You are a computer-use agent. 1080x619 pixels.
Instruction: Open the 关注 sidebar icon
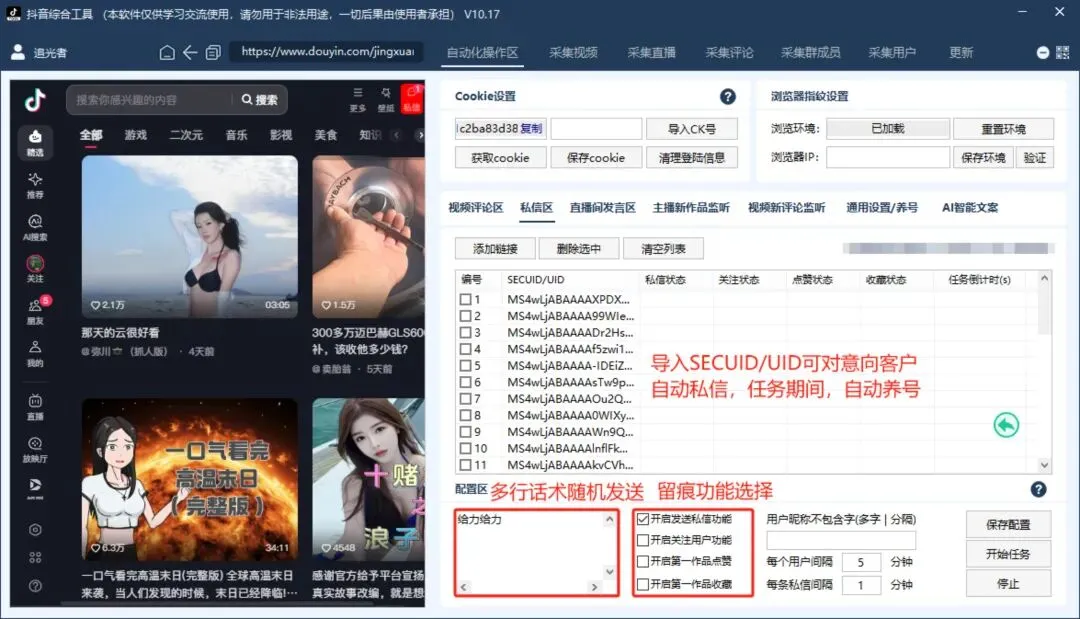35,269
